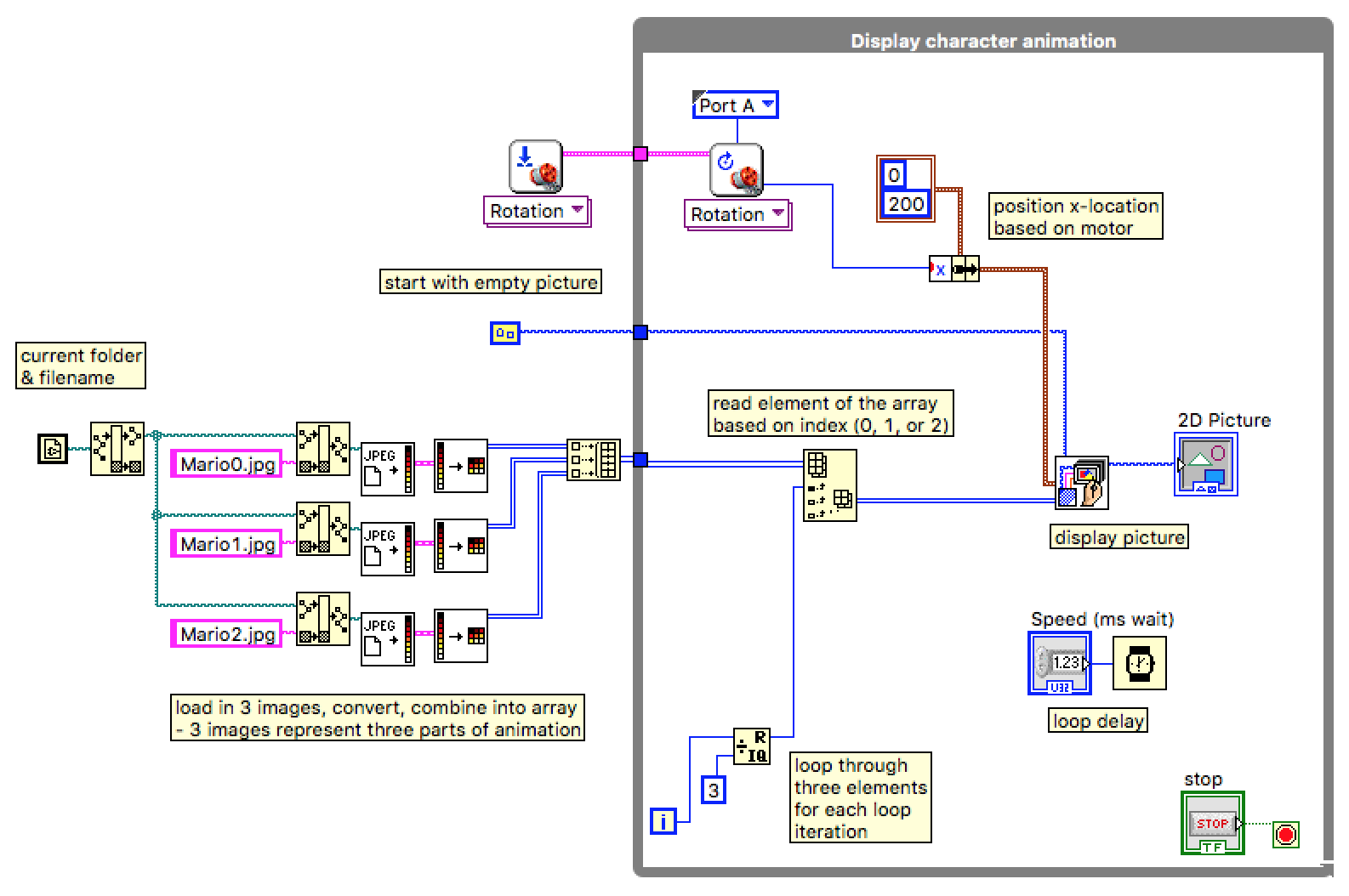
Task: Open Rotation dropdown under the reset node
Action: click(x=536, y=211)
